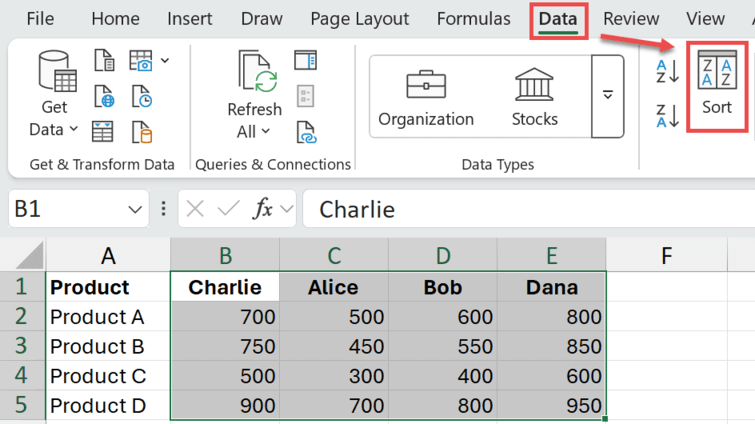The width and height of the screenshot is (755, 424).
Task: Click the From Table/Range icon
Action: click(x=103, y=131)
